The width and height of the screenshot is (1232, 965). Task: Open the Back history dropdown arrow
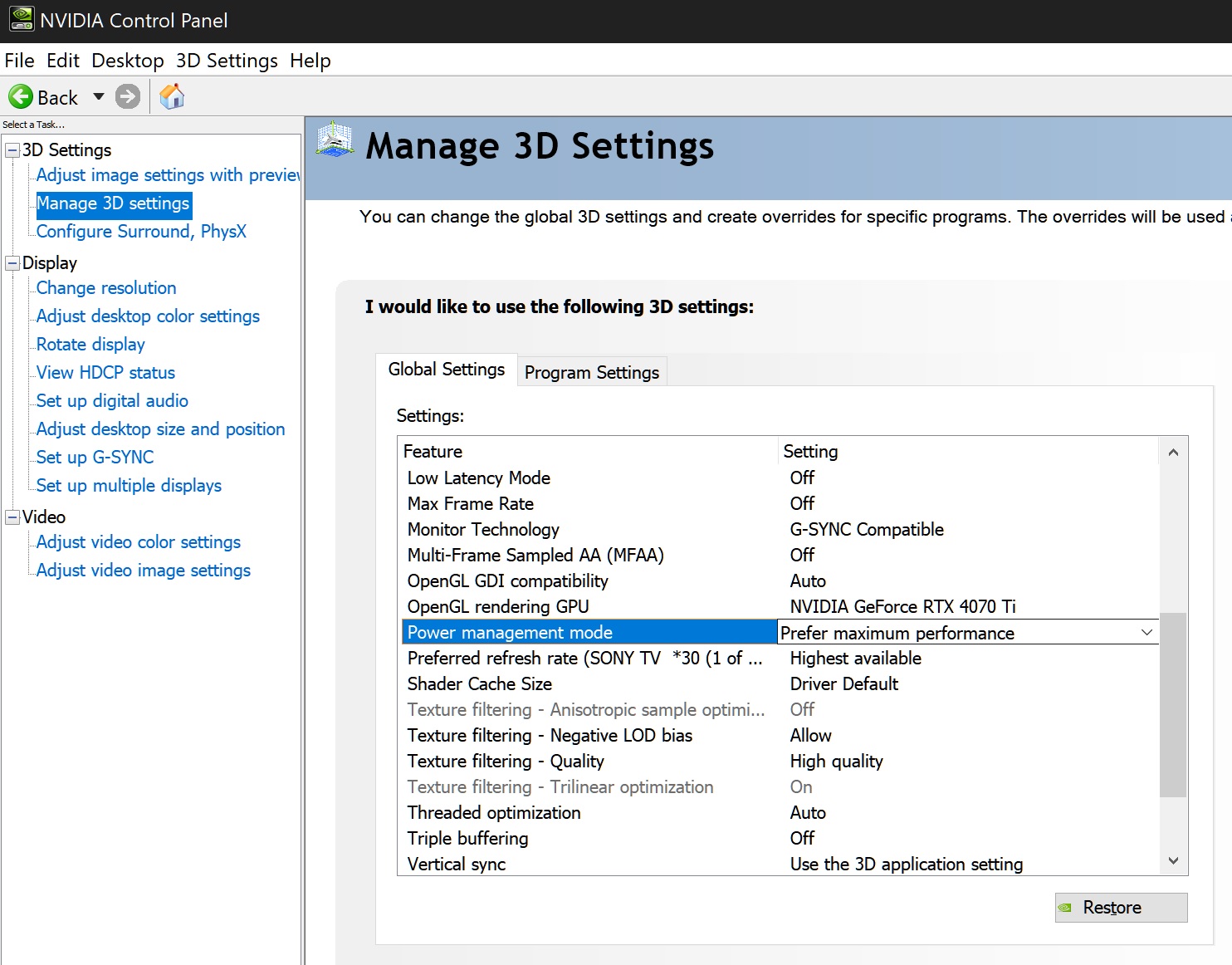pos(99,96)
